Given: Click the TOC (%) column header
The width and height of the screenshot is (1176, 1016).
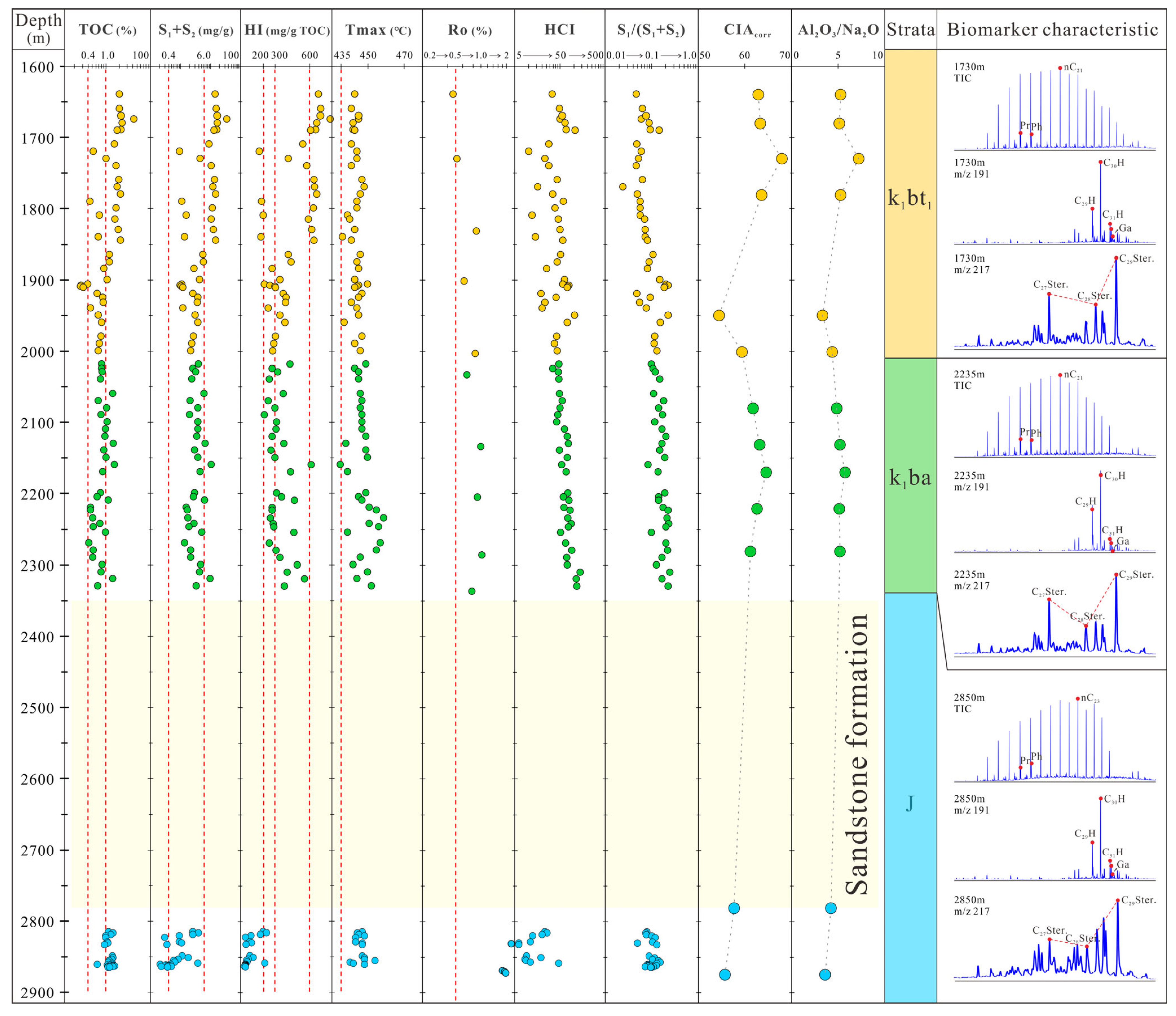Looking at the screenshot, I should click(x=107, y=30).
